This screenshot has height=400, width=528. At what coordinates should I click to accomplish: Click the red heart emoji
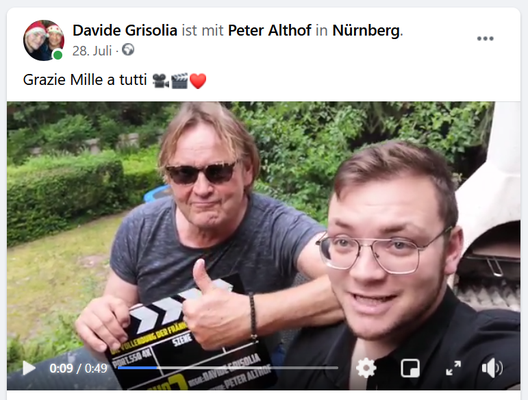[x=198, y=81]
